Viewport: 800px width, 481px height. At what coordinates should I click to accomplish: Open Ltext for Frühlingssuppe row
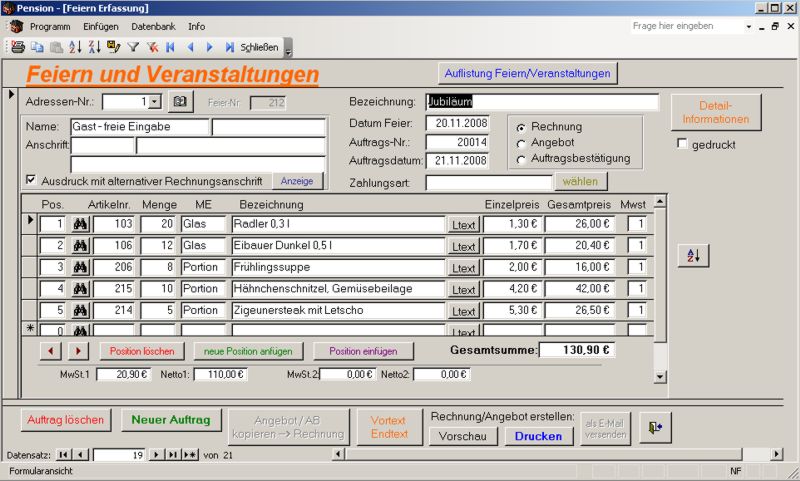[x=464, y=268]
